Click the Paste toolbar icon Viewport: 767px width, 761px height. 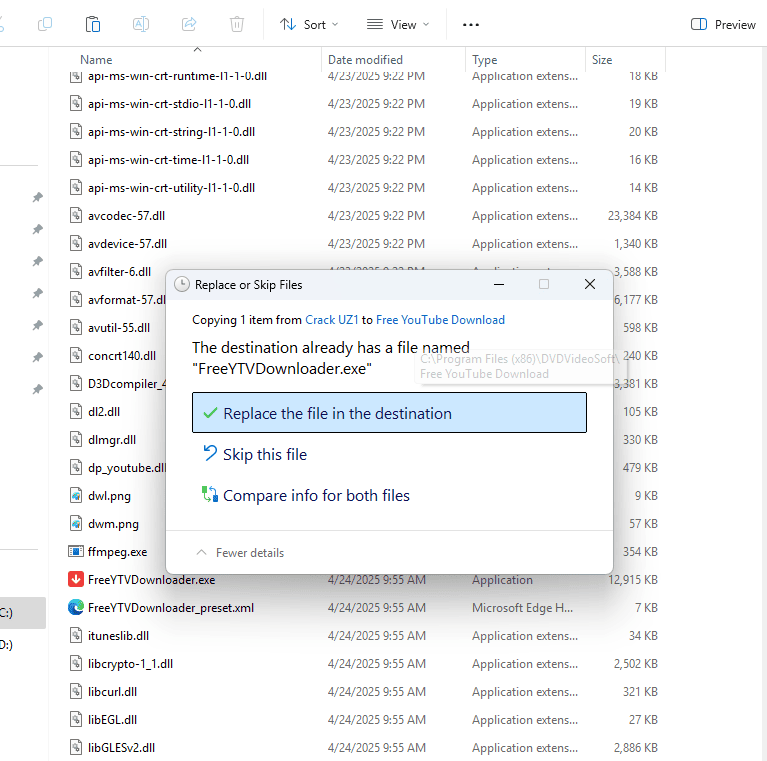92,24
